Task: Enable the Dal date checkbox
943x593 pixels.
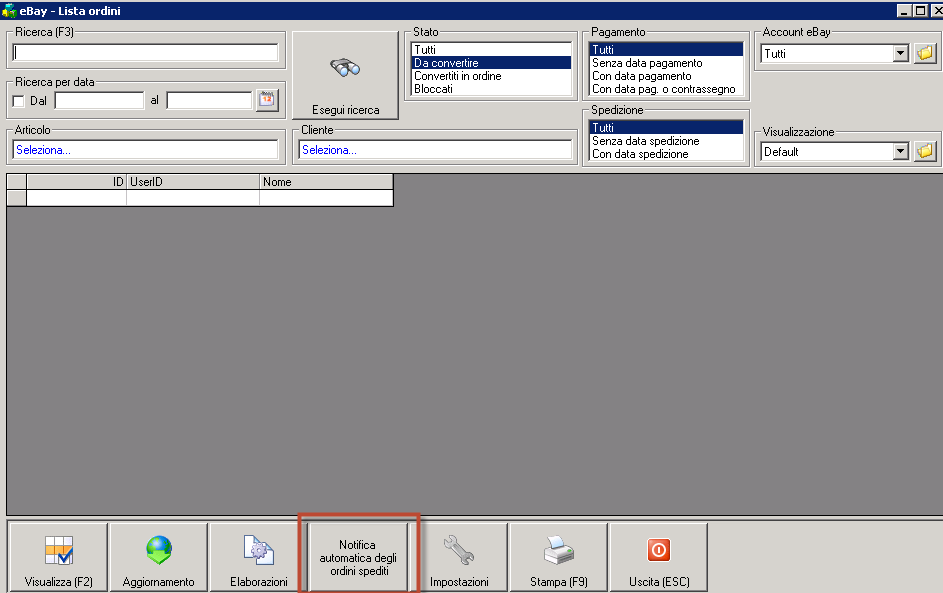Action: pos(19,101)
